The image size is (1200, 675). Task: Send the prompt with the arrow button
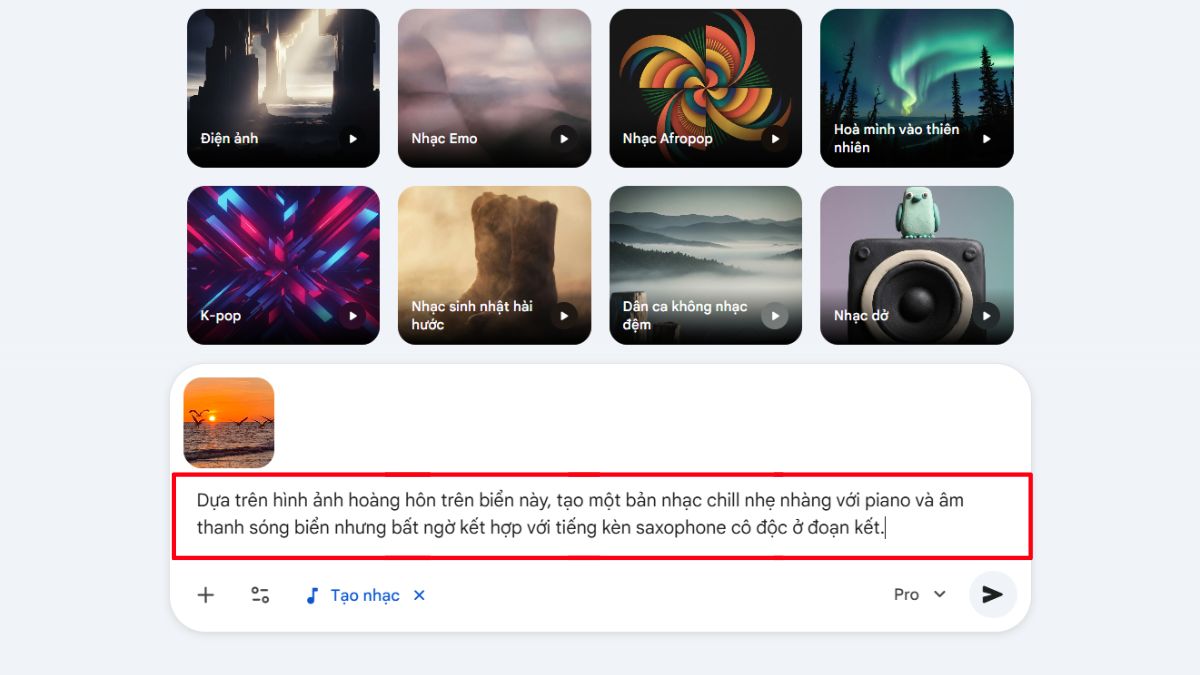click(992, 594)
